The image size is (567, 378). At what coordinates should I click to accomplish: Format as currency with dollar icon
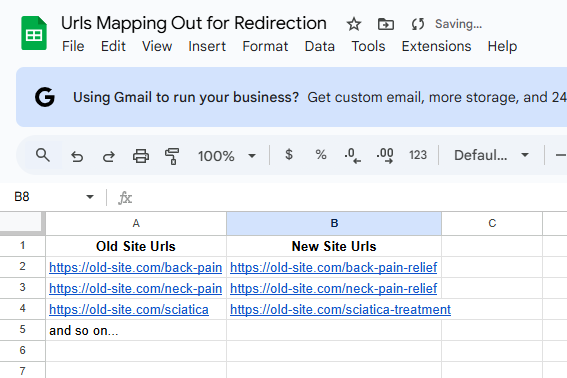289,155
